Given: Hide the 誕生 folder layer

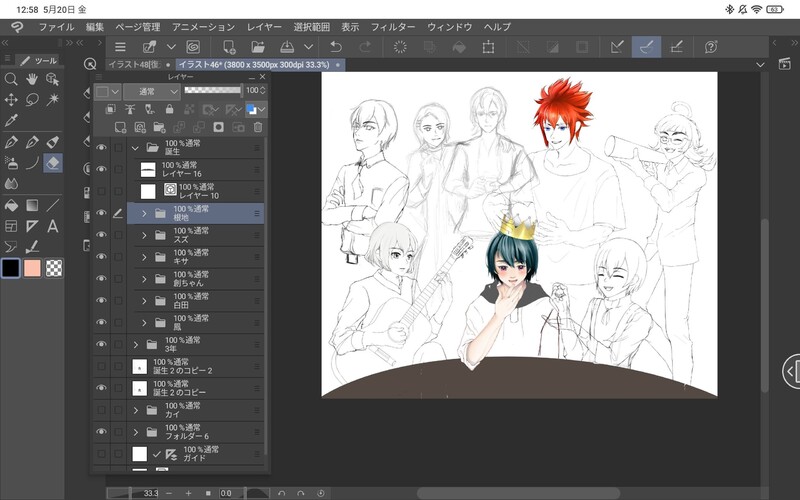Looking at the screenshot, I should click(x=102, y=147).
